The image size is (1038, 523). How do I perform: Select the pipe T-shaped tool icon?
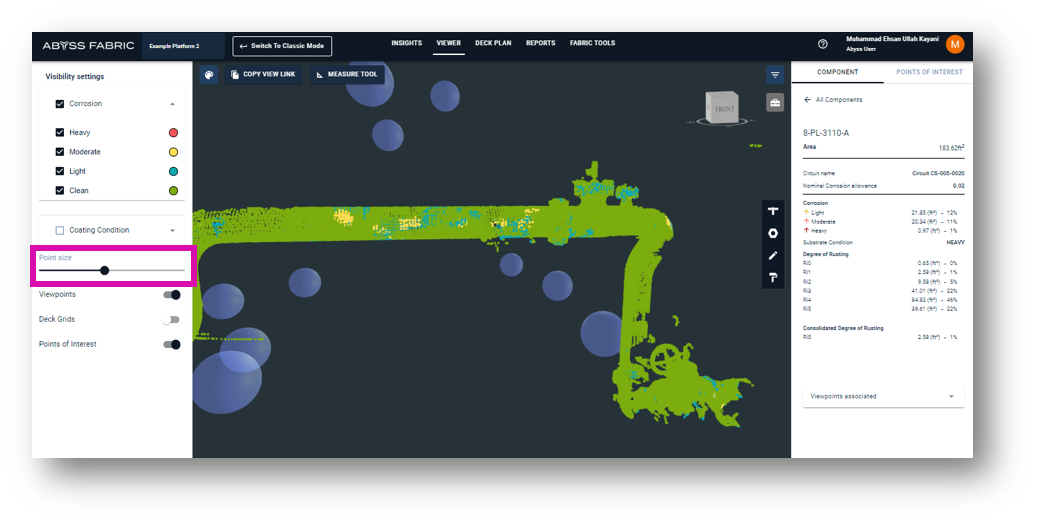tap(773, 212)
